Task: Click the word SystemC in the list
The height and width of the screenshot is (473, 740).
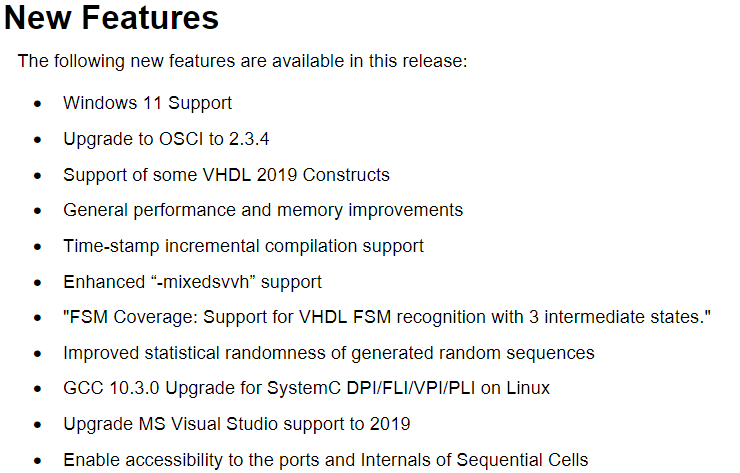Action: [x=304, y=389]
